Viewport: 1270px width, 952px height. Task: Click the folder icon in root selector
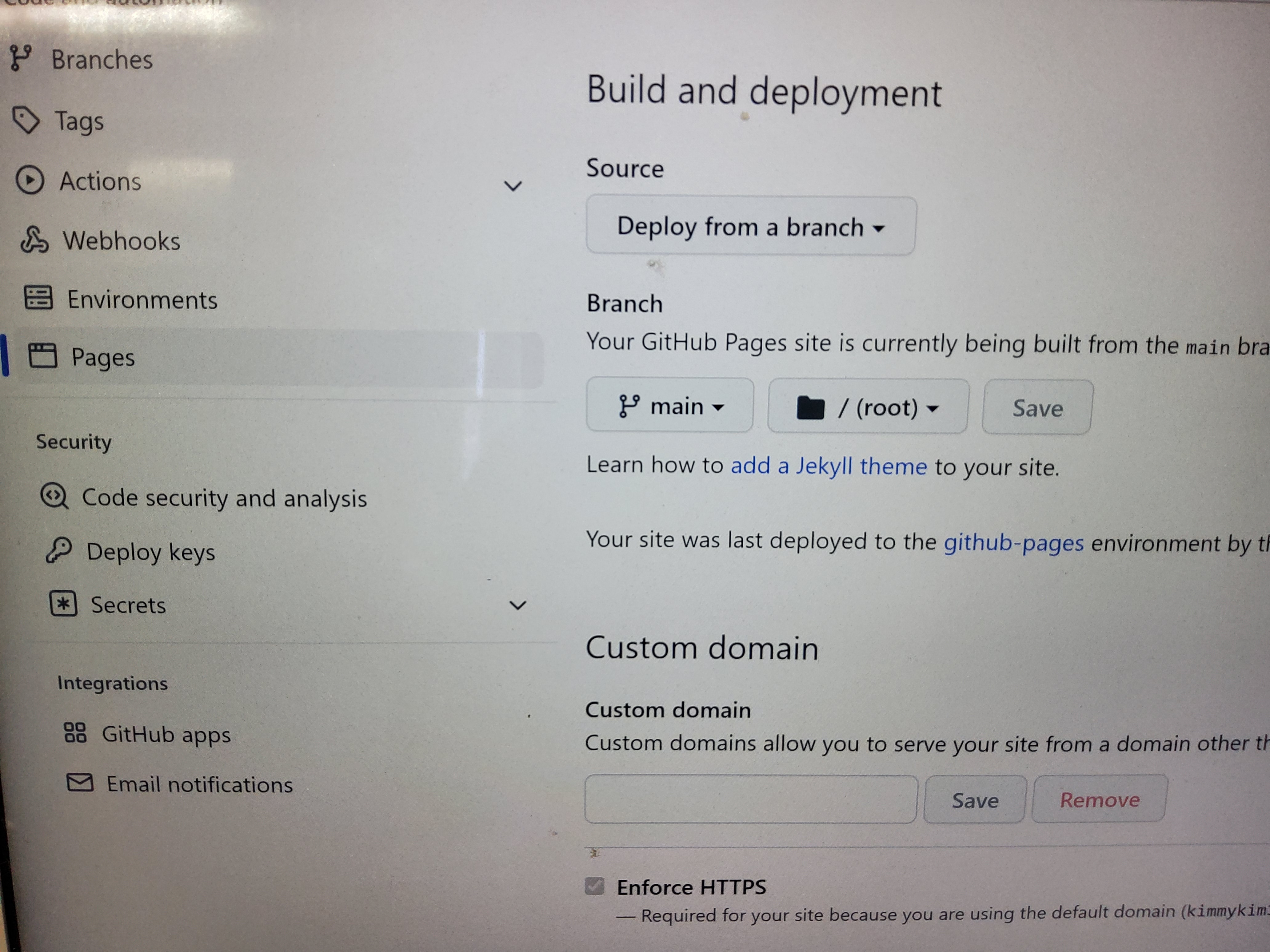point(811,408)
